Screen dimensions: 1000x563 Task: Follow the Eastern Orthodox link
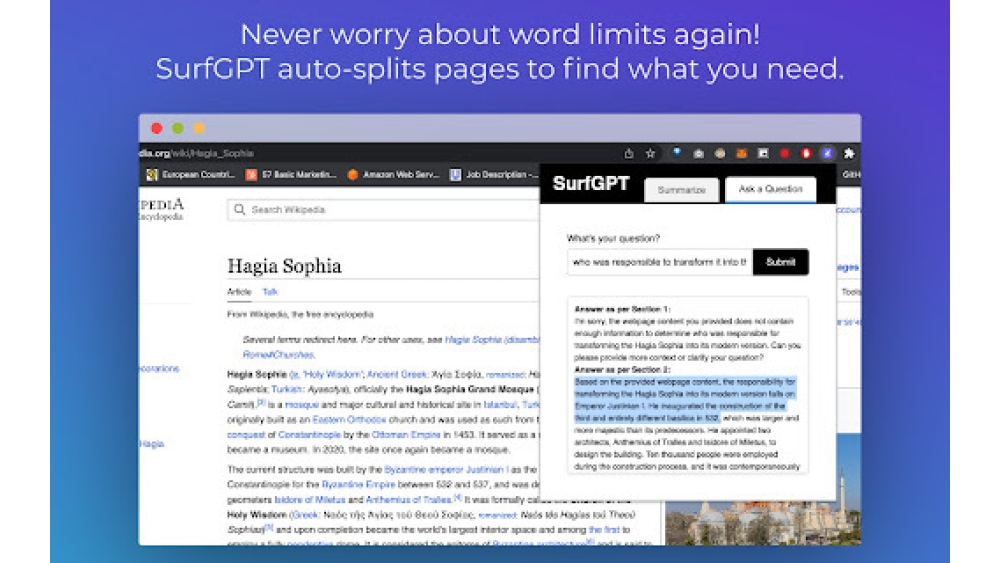[x=349, y=420]
